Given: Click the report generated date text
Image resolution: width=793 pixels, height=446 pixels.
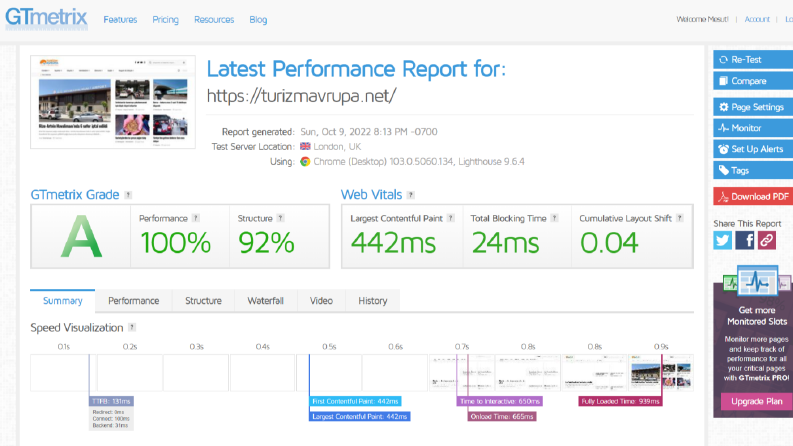Looking at the screenshot, I should (x=369, y=131).
